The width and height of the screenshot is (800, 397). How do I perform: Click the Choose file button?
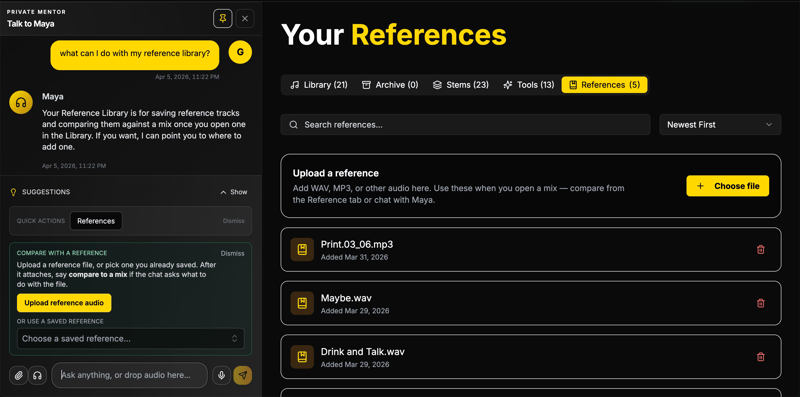tap(728, 186)
